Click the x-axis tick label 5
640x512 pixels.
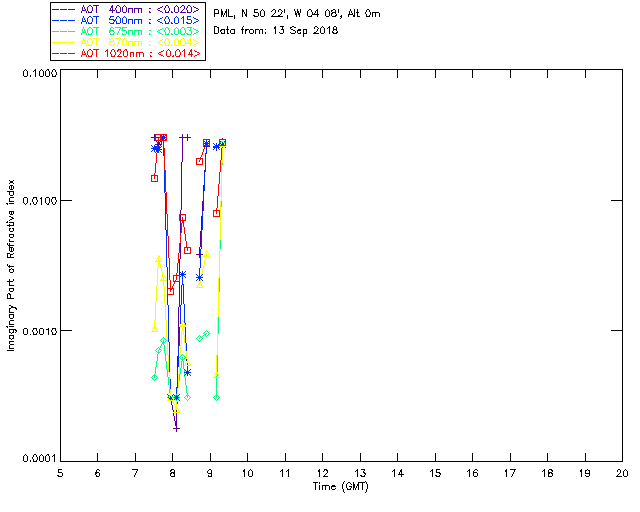pos(60,473)
